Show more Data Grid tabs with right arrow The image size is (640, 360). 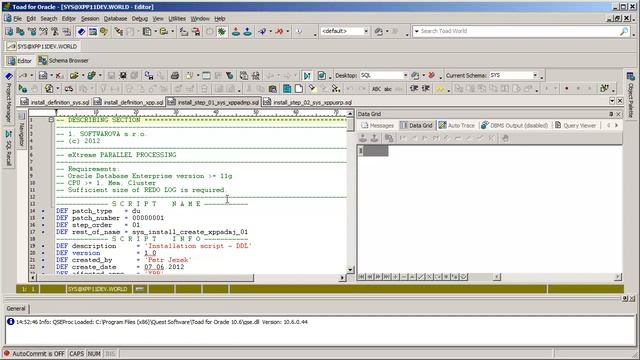616,126
